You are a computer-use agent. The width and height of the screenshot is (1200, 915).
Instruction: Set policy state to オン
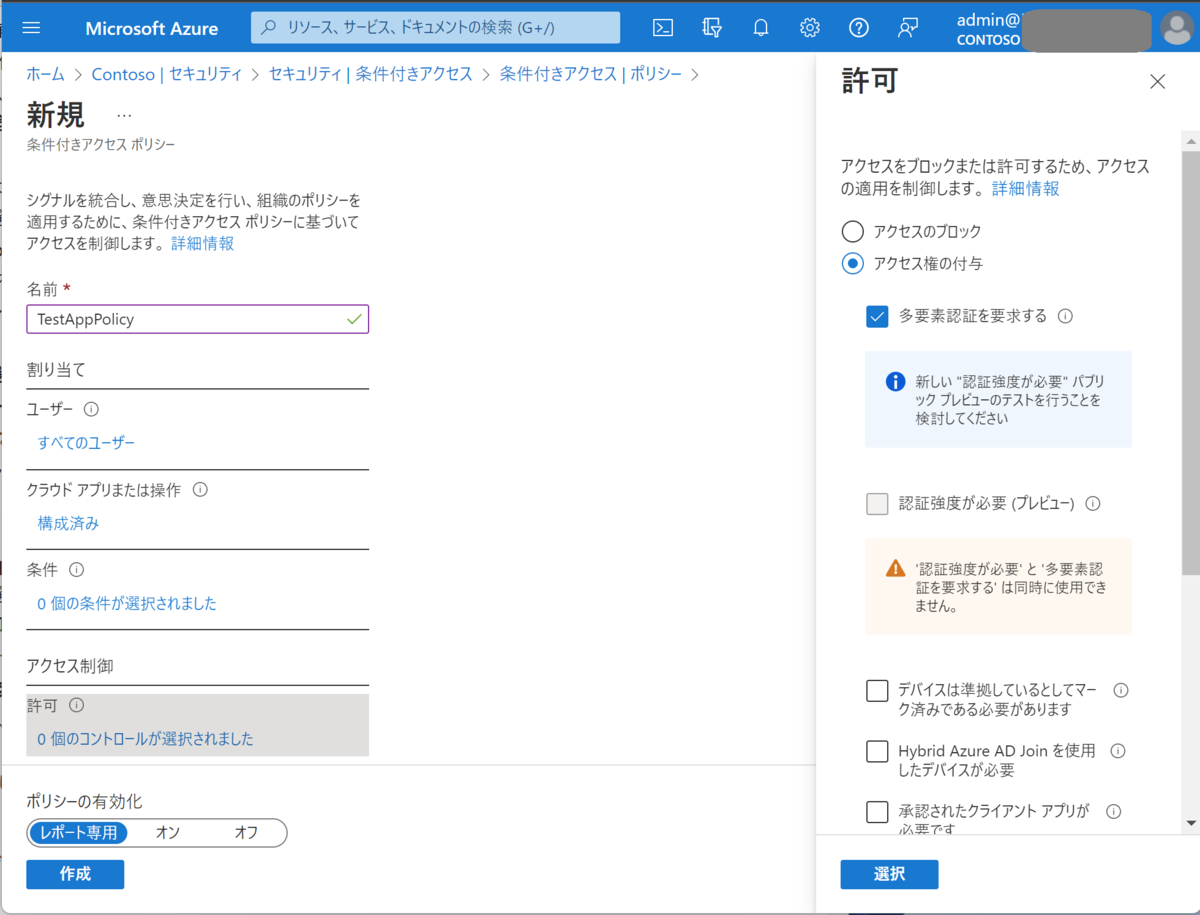click(x=167, y=832)
